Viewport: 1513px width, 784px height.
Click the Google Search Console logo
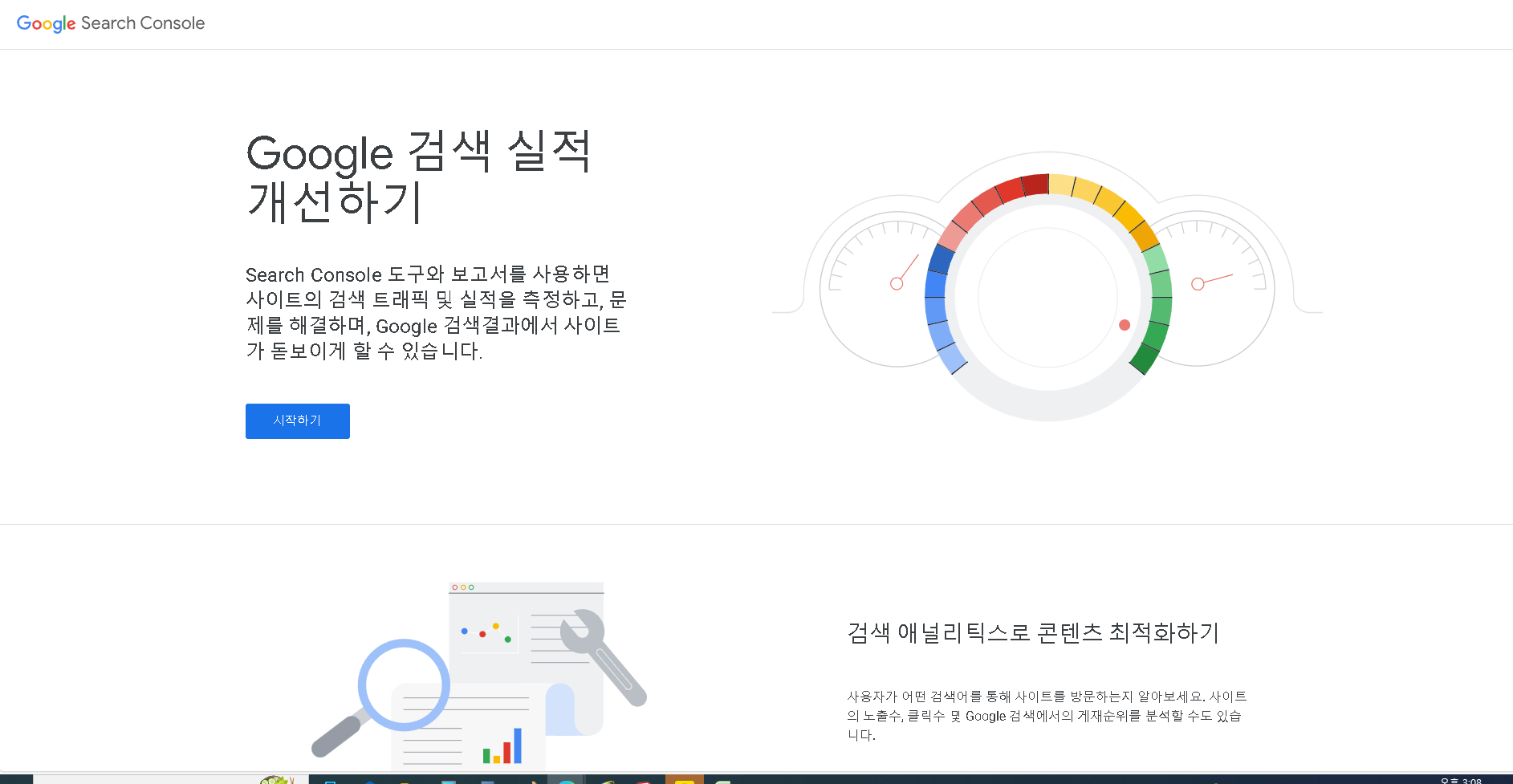pyautogui.click(x=111, y=23)
